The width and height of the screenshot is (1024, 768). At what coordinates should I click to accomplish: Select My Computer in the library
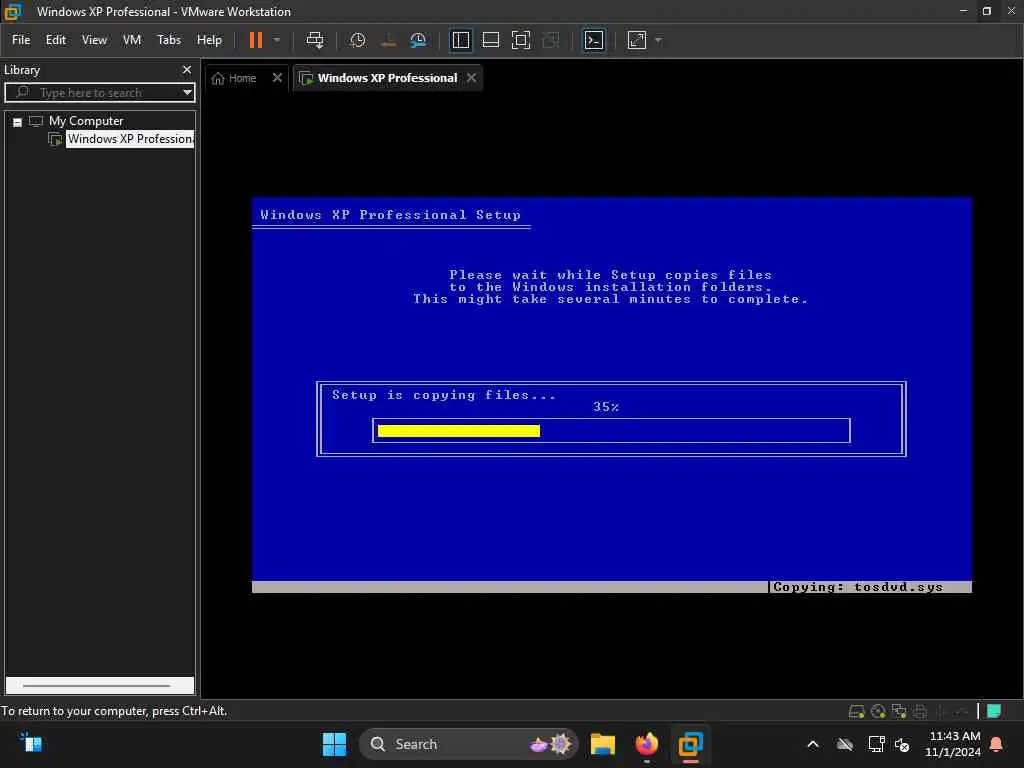coord(86,121)
